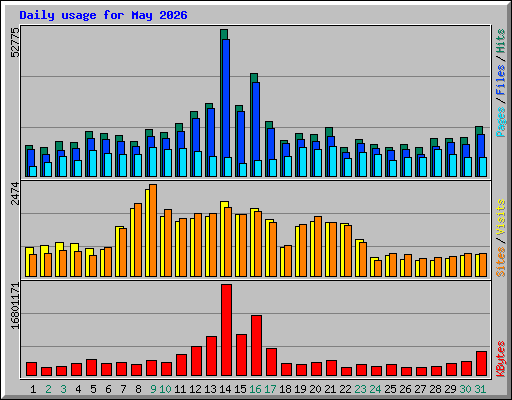Screen dimensions: 512x400
Task: Click the red KBytes bar for day 17
Action: (x=271, y=362)
